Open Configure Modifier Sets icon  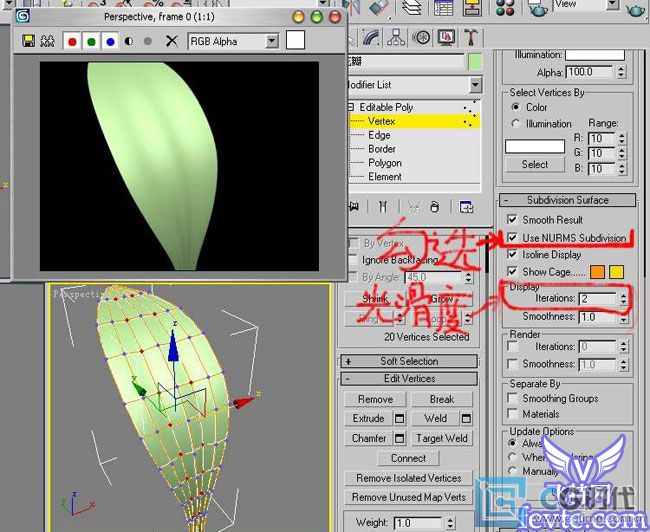click(x=466, y=206)
